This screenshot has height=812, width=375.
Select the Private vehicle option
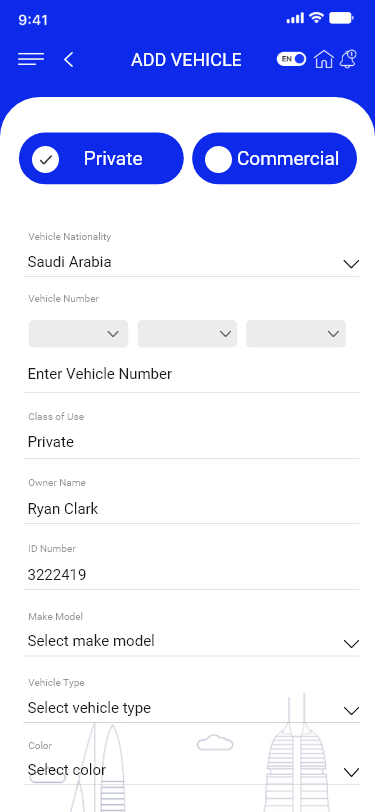pos(102,158)
